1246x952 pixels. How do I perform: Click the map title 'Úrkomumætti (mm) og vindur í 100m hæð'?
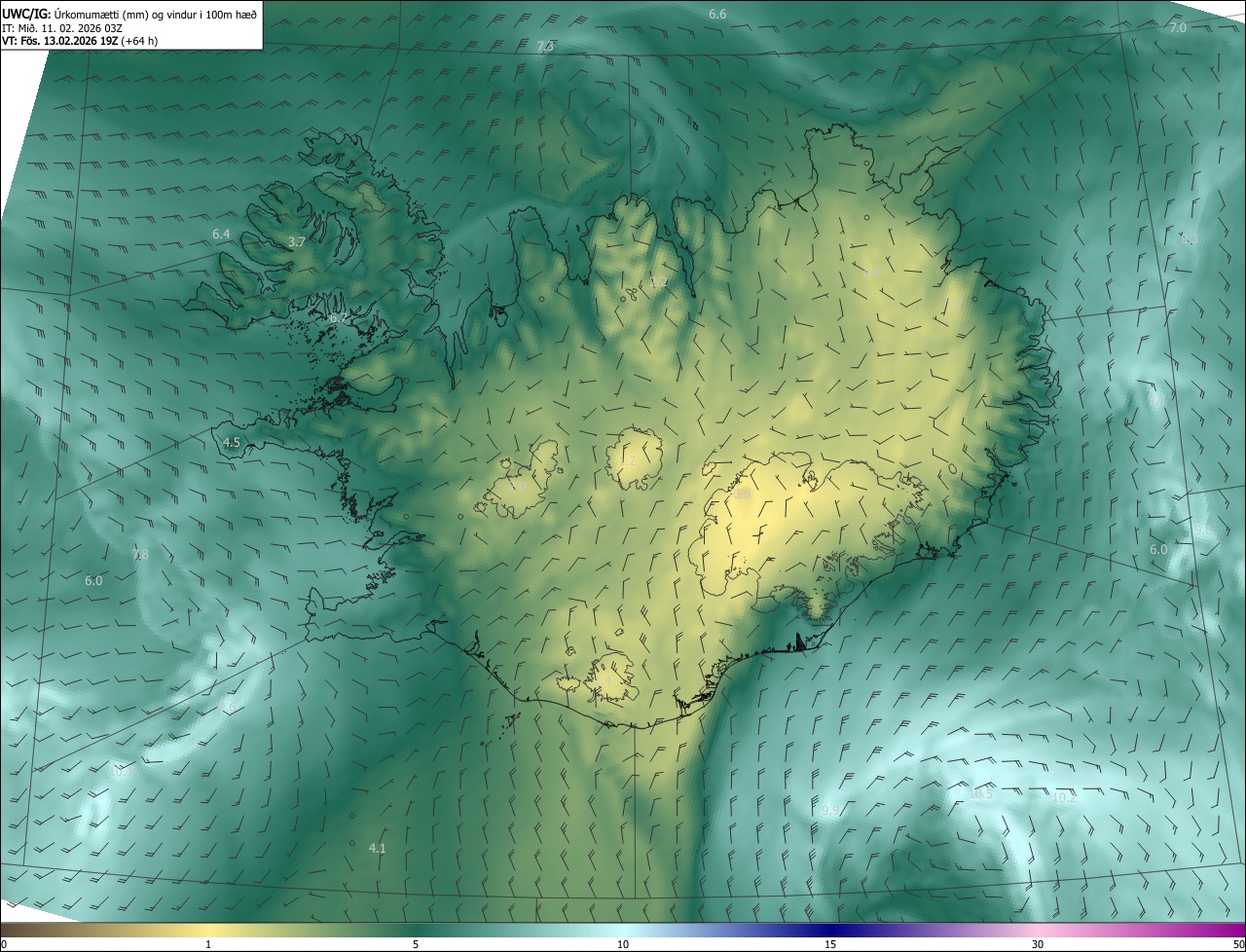(x=155, y=13)
